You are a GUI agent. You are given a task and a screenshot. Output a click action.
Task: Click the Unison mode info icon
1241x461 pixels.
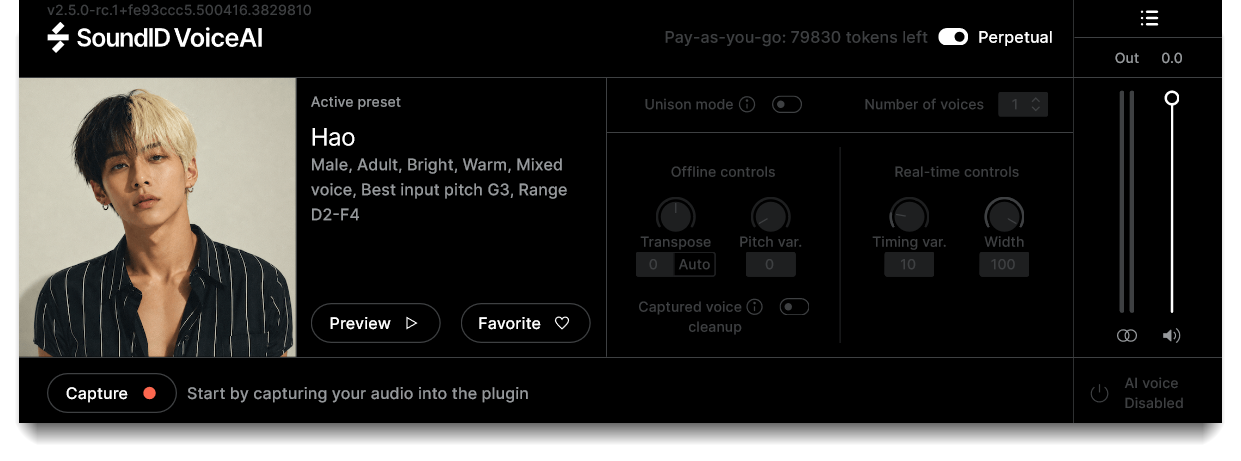coord(747,104)
